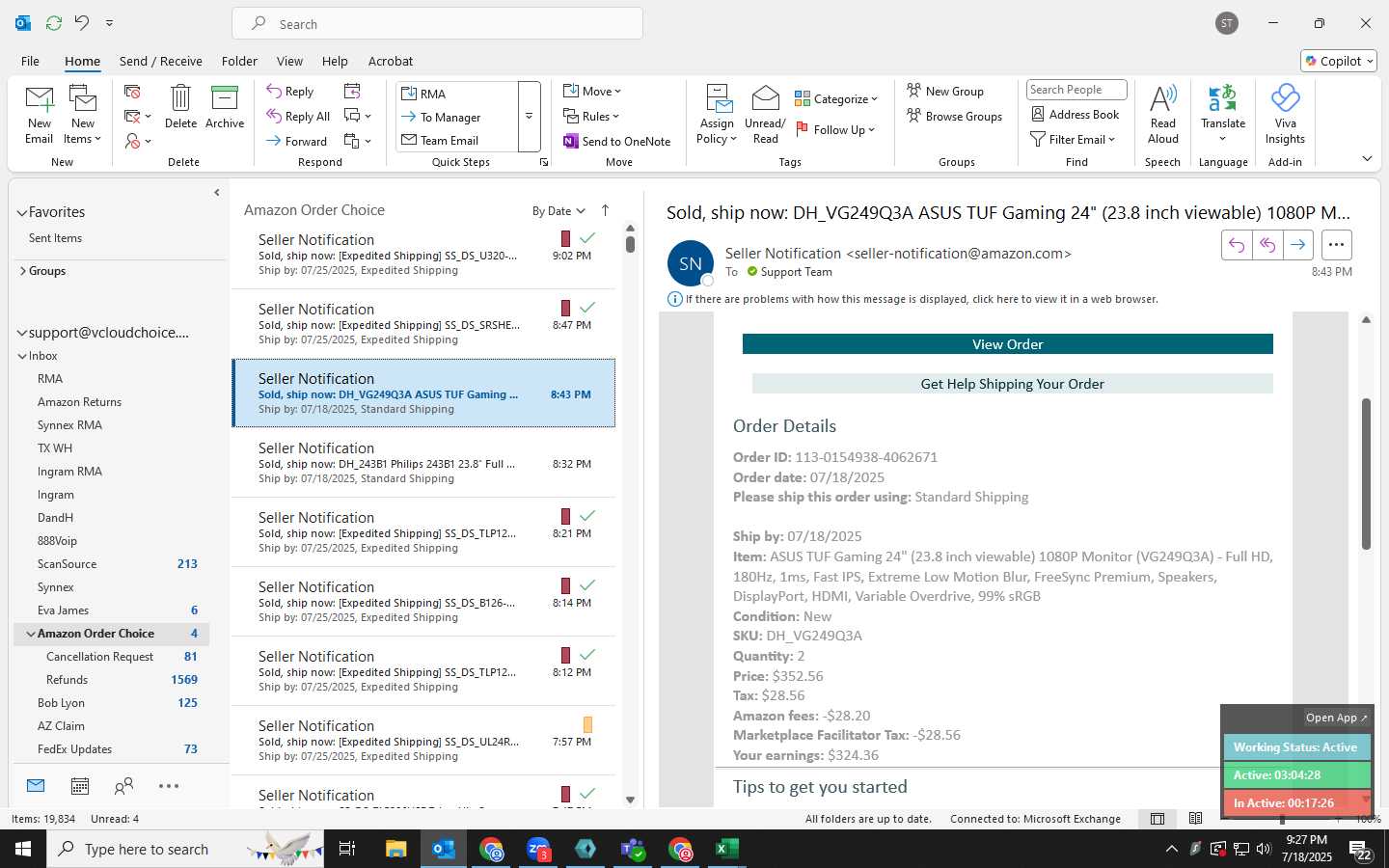Collapse the Amazon Order Choice folder
The height and width of the screenshot is (868, 1389).
coord(31,634)
